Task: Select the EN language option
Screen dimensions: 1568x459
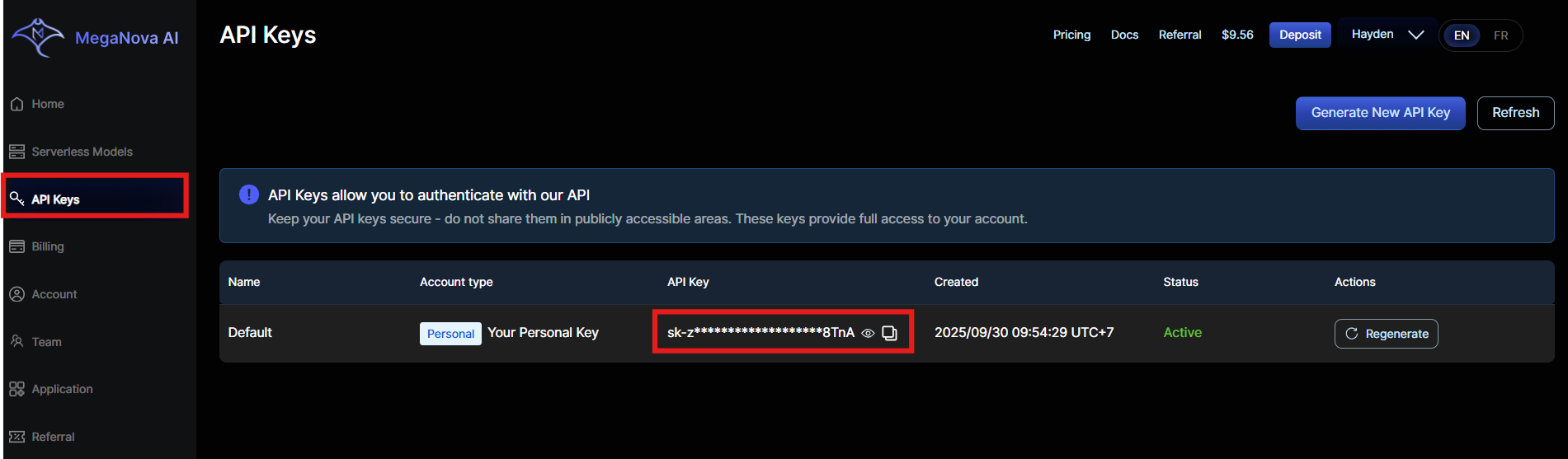Action: [x=1462, y=35]
